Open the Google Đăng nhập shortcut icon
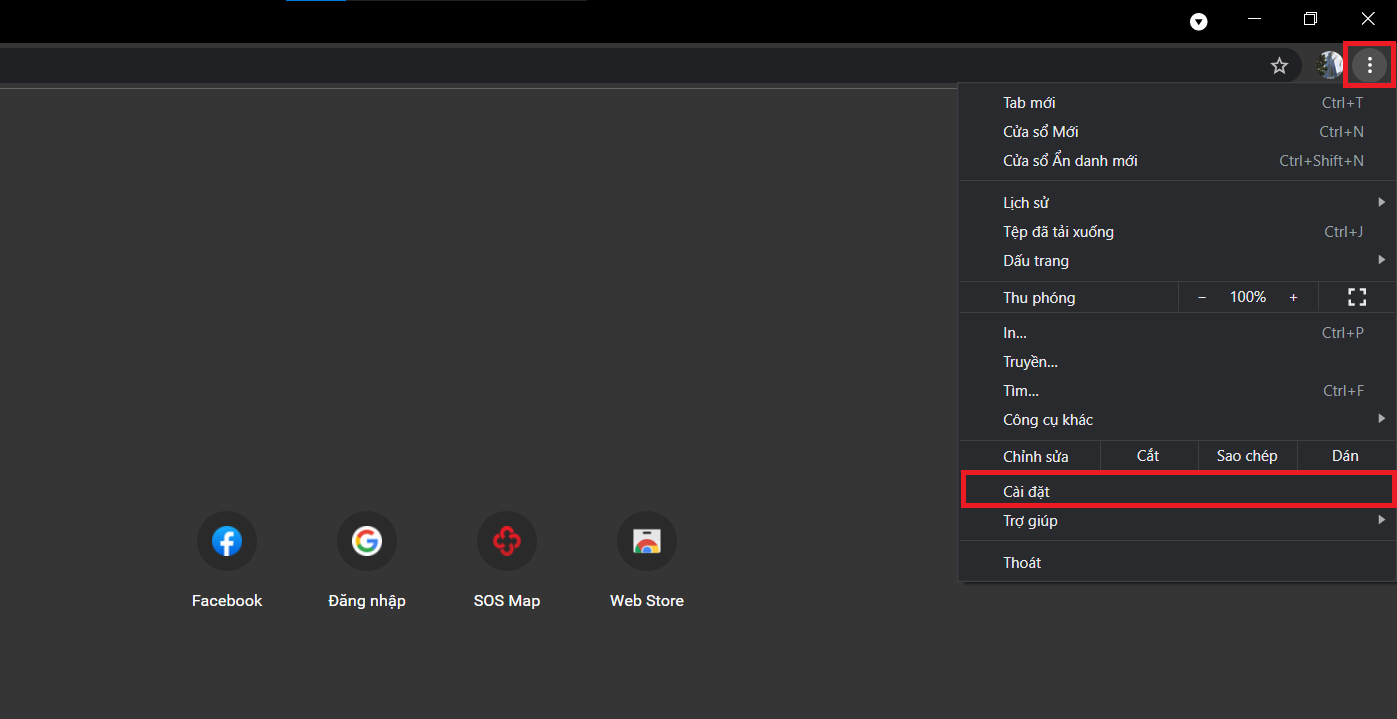The image size is (1397, 719). pos(367,541)
